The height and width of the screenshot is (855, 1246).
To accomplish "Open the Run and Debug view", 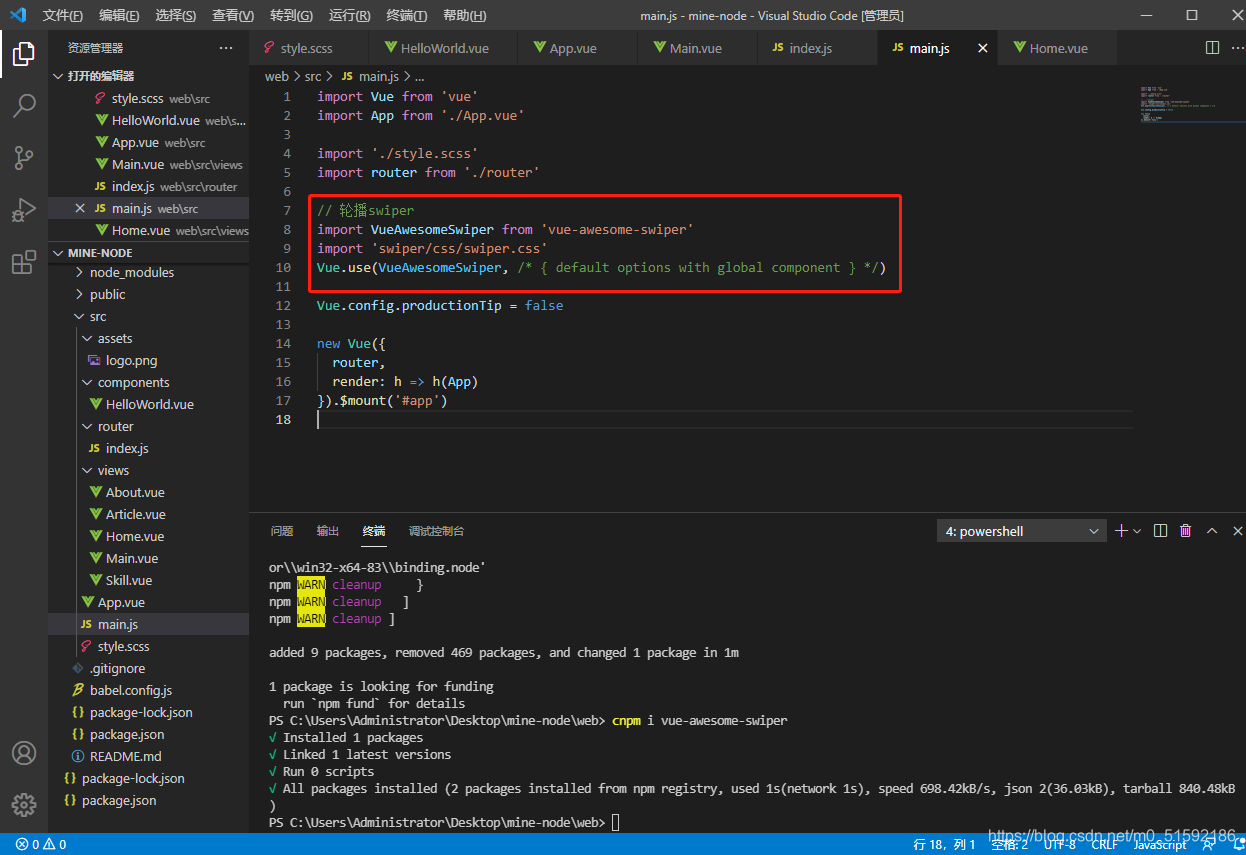I will pyautogui.click(x=24, y=210).
